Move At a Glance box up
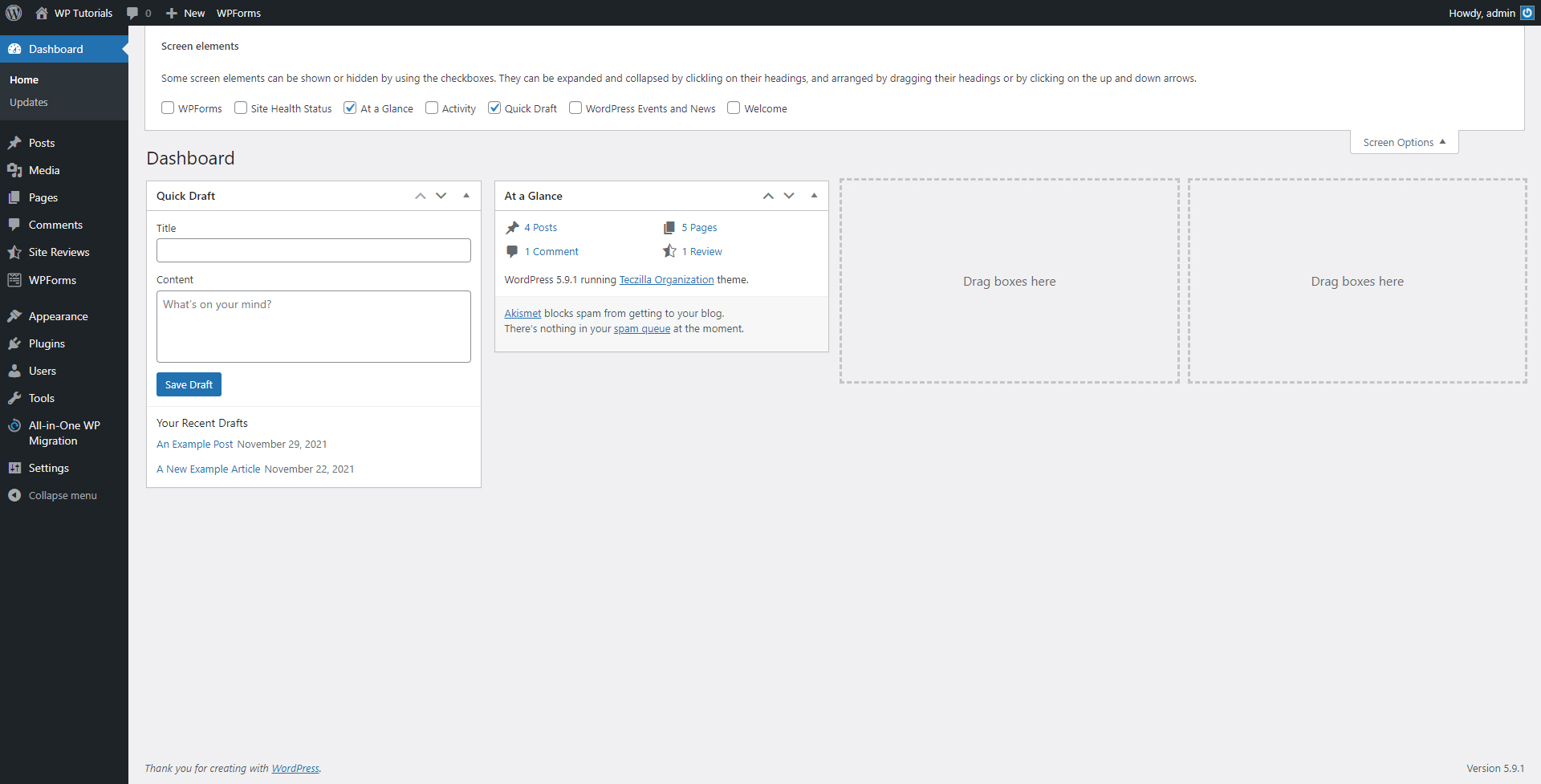Viewport: 1541px width, 784px height. pyautogui.click(x=768, y=196)
